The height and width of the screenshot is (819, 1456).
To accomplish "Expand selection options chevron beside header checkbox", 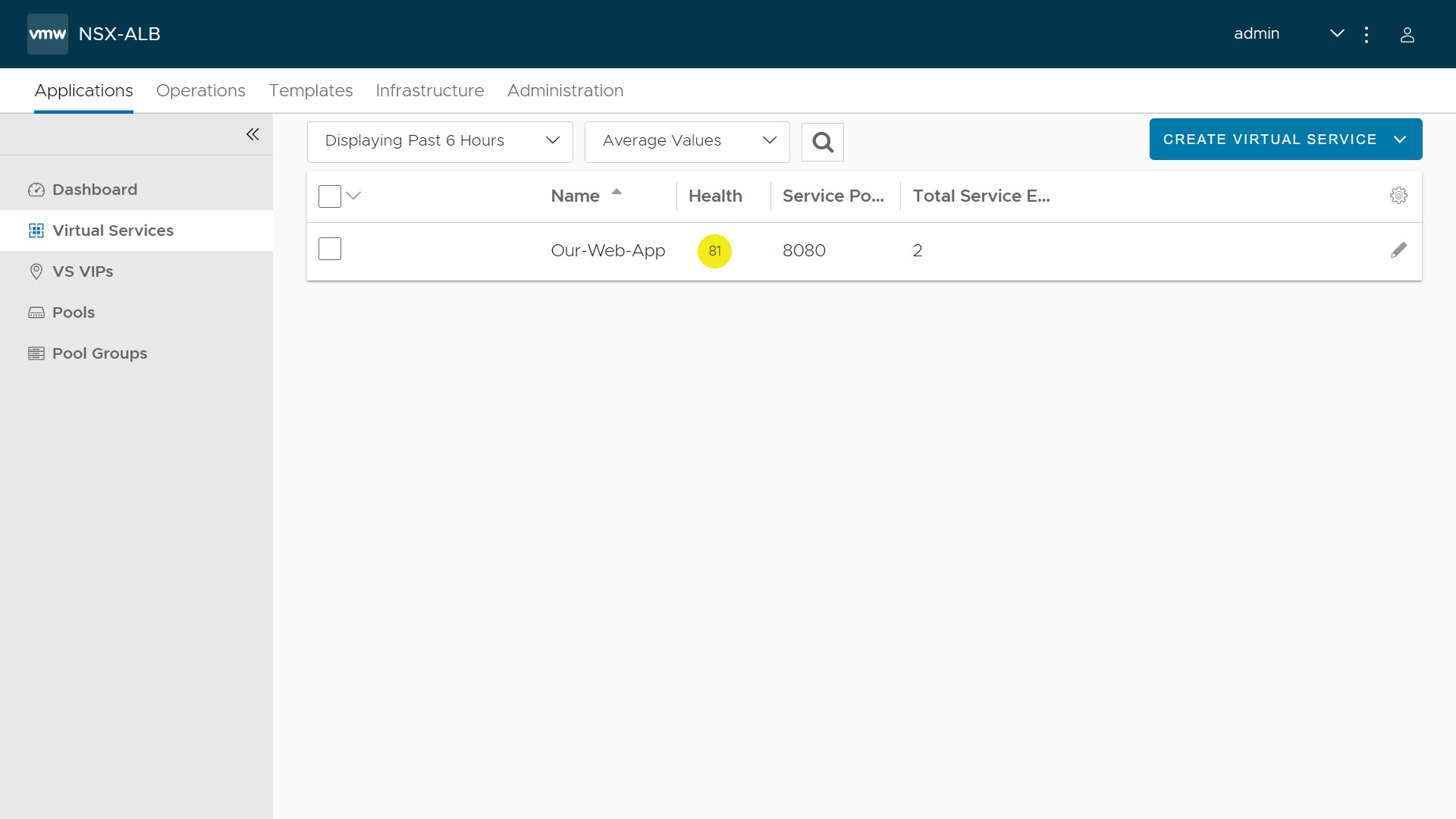I will point(353,196).
